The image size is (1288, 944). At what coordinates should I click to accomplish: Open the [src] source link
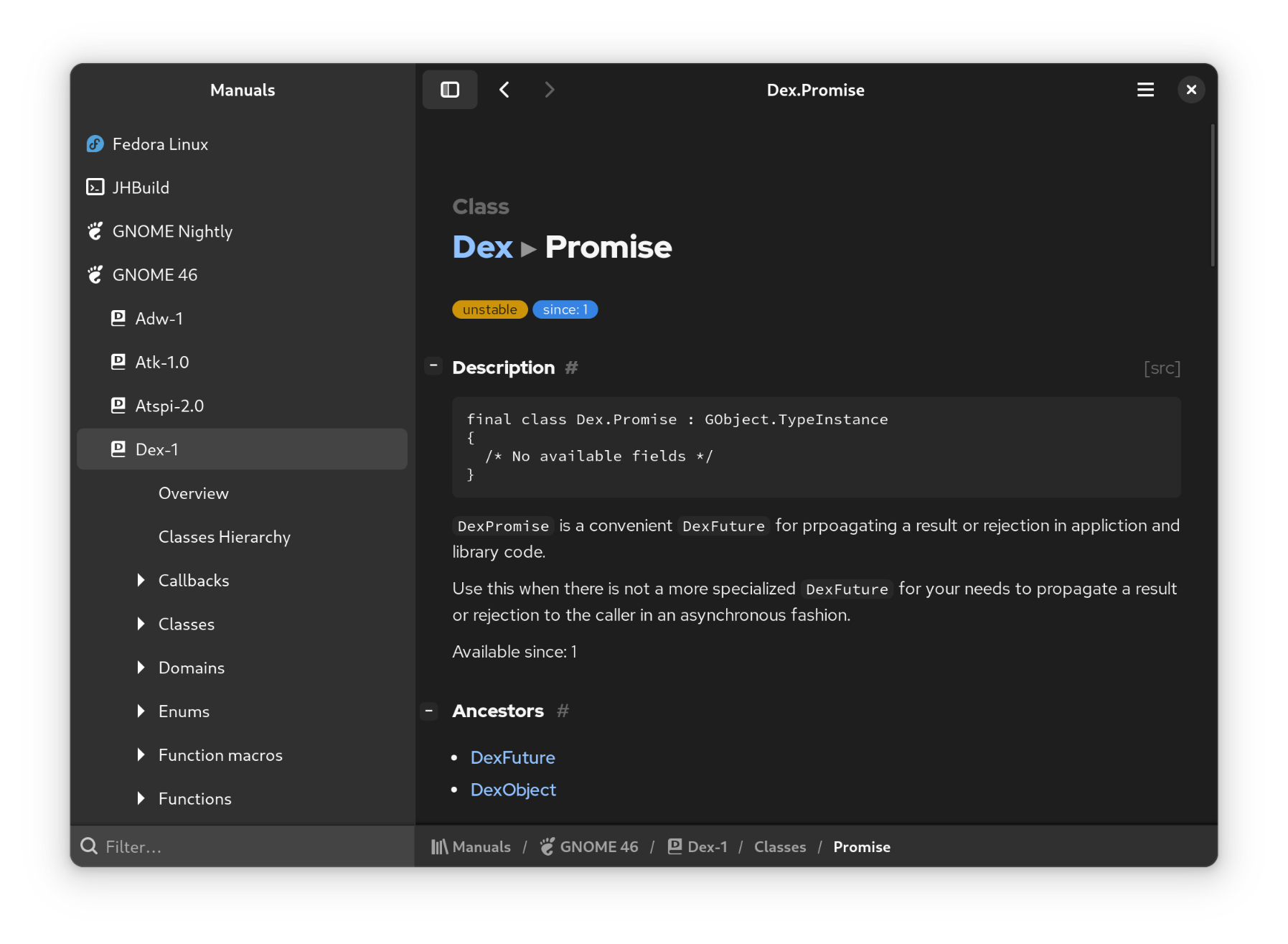coord(1162,368)
